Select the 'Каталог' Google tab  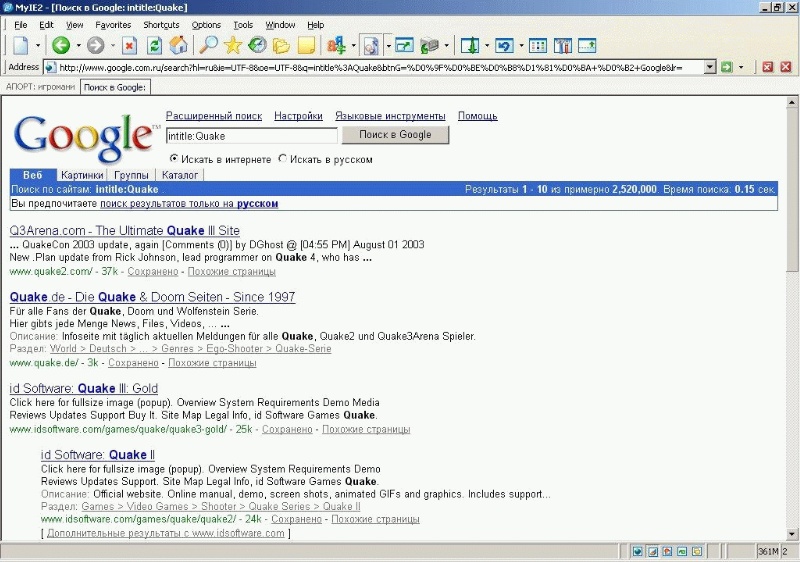tap(180, 175)
